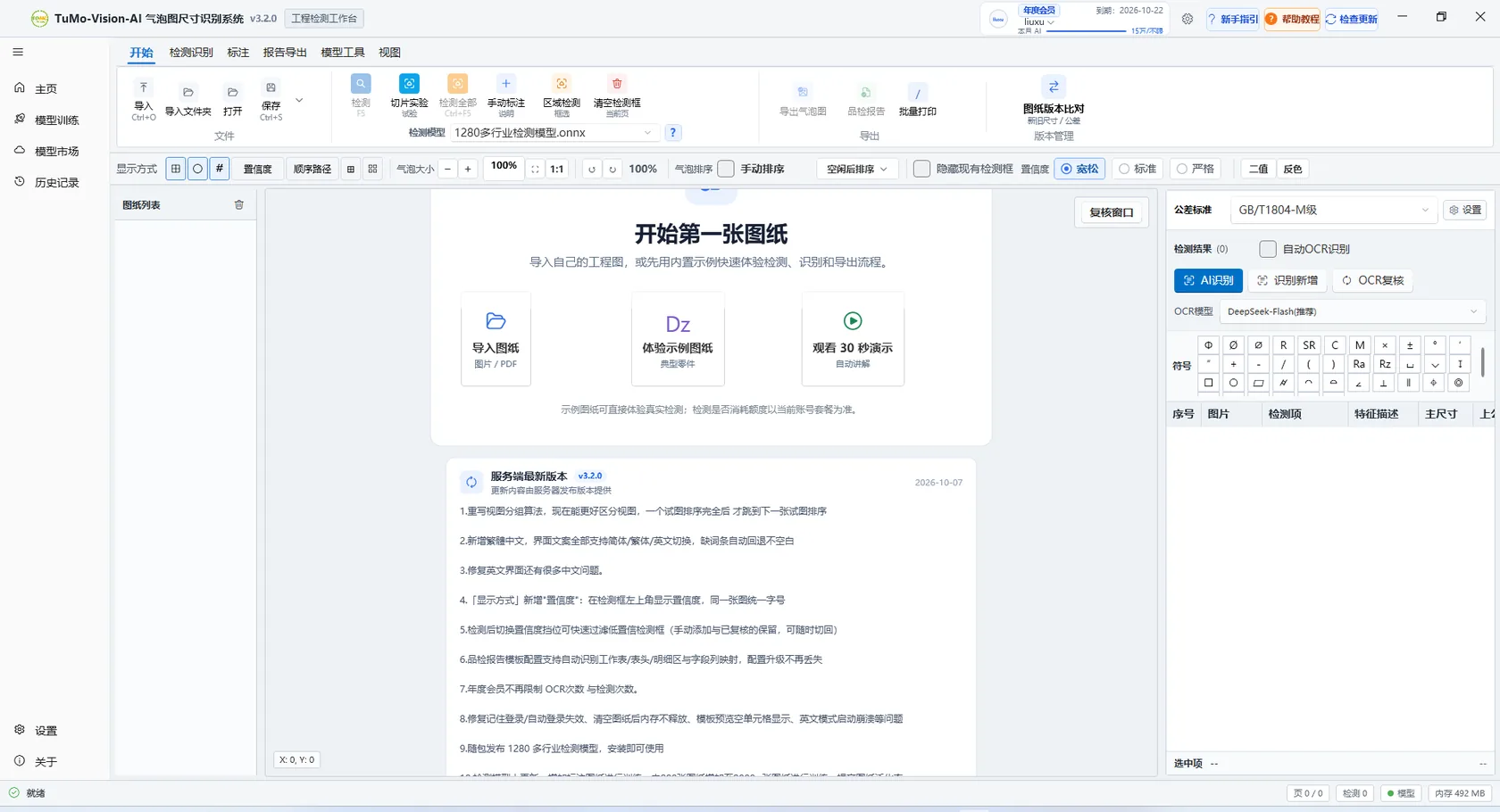Insert the ± tolerance symbol

[x=1410, y=344]
